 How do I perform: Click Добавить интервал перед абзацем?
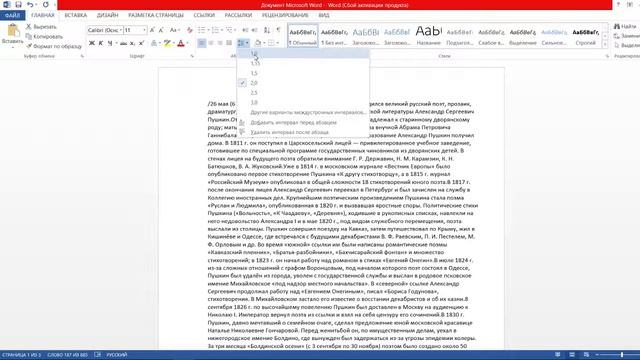coord(303,122)
